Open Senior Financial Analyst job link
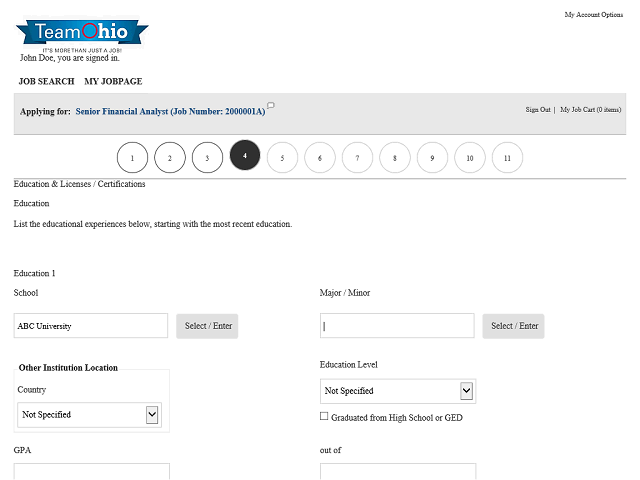Viewport: 640px width, 480px height. click(170, 111)
